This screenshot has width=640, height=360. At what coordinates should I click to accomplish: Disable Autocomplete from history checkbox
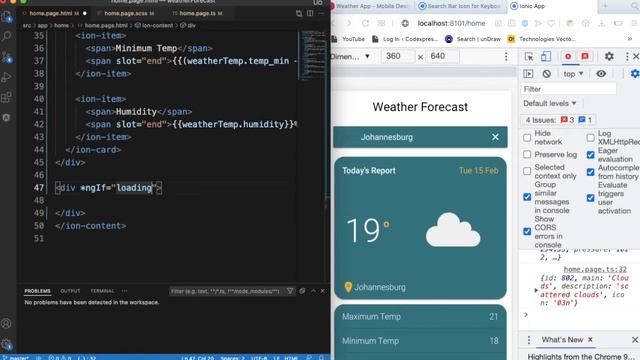click(590, 172)
